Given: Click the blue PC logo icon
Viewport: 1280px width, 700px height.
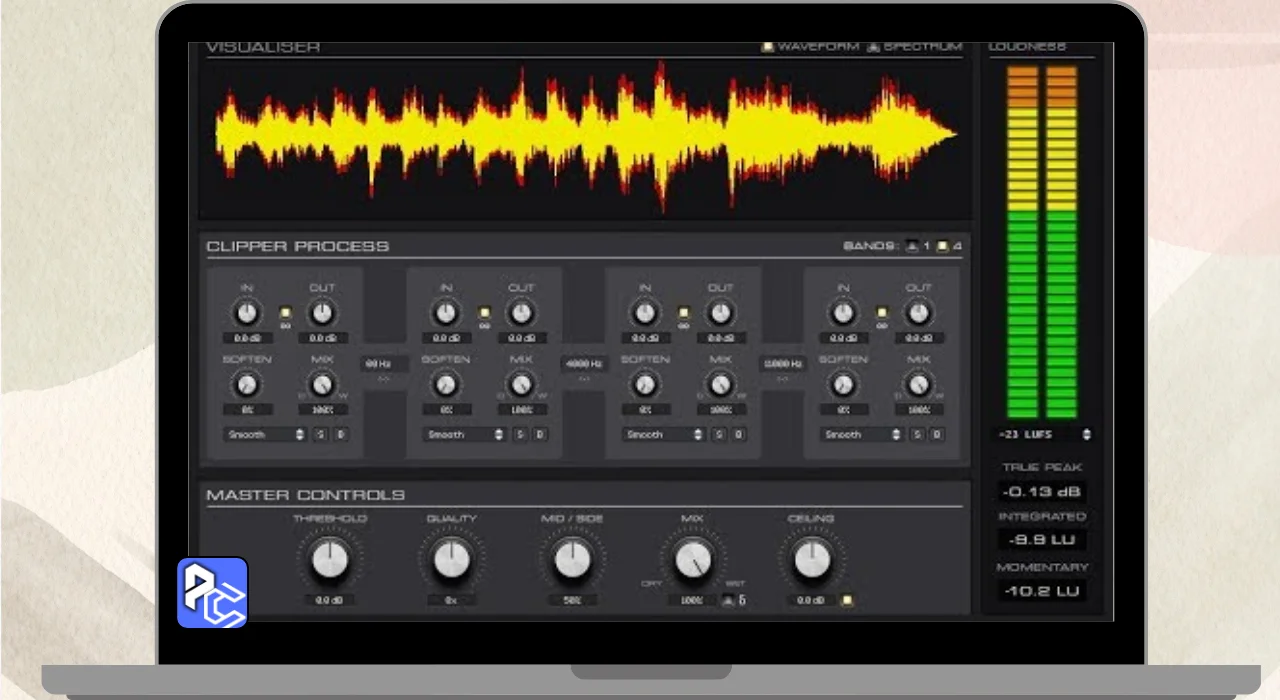Looking at the screenshot, I should pos(212,593).
